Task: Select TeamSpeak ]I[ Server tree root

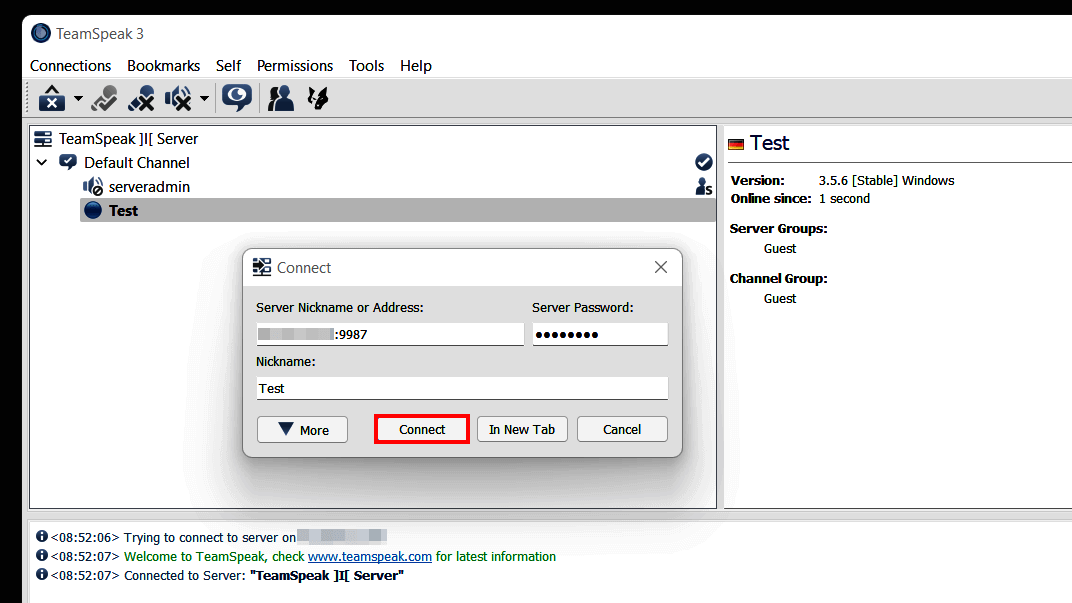Action: 129,139
